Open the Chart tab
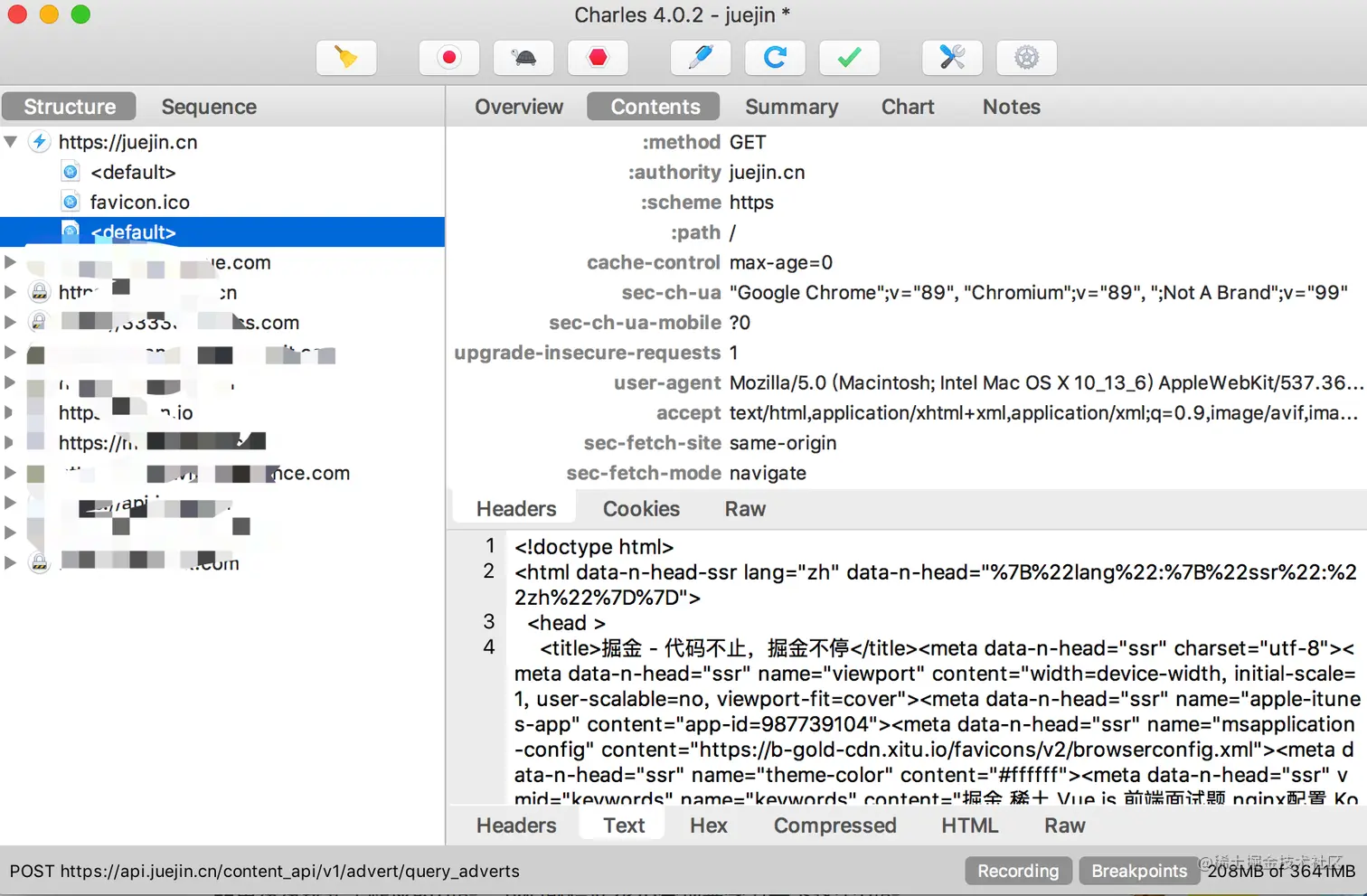 (908, 107)
